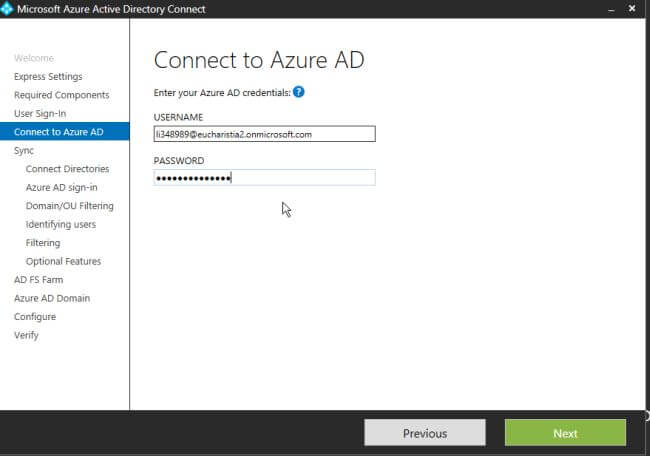The image size is (650, 456).
Task: Minimize the Azure AD Connect window
Action: point(611,9)
